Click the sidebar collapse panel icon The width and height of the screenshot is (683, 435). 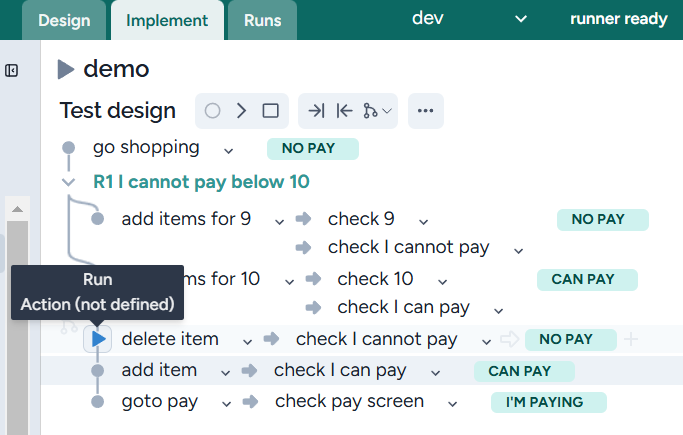[x=12, y=70]
